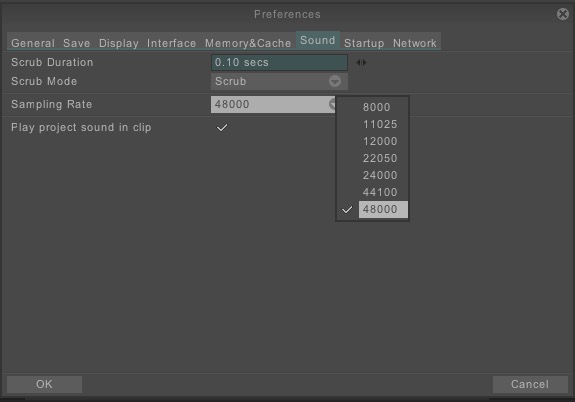575x402 pixels.
Task: Select the Sound tab
Action: pos(318,40)
